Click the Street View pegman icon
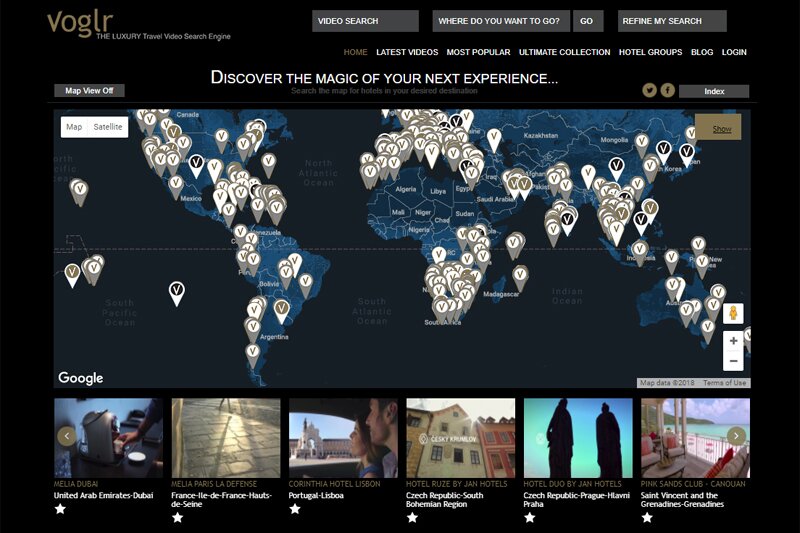The width and height of the screenshot is (800, 533). tap(733, 313)
